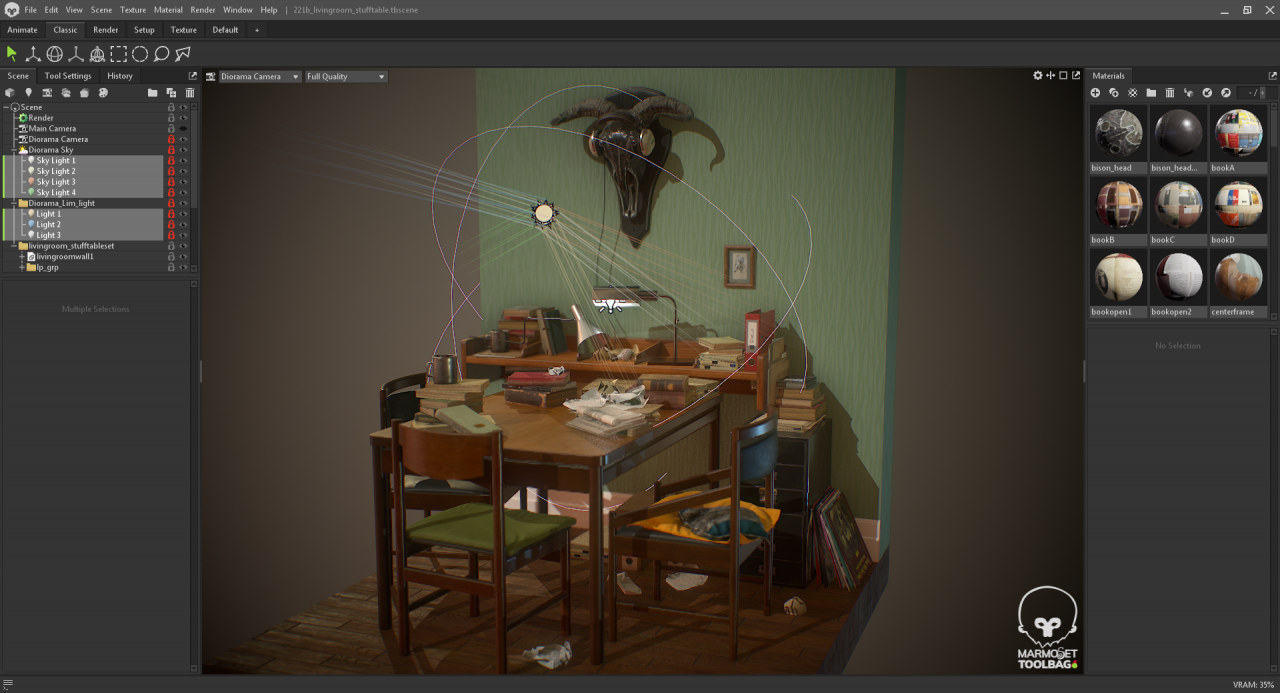Image resolution: width=1280 pixels, height=693 pixels.
Task: Delete material using Materials trash icon
Action: [x=1169, y=93]
